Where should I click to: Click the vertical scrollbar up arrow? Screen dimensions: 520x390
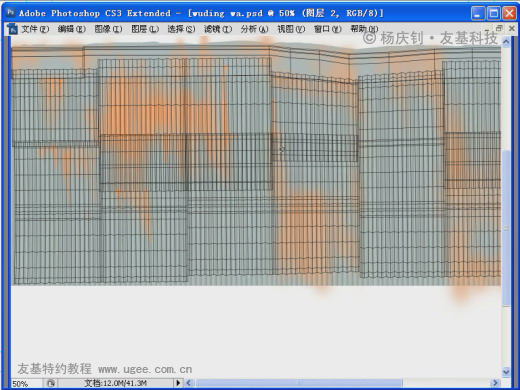[506, 42]
